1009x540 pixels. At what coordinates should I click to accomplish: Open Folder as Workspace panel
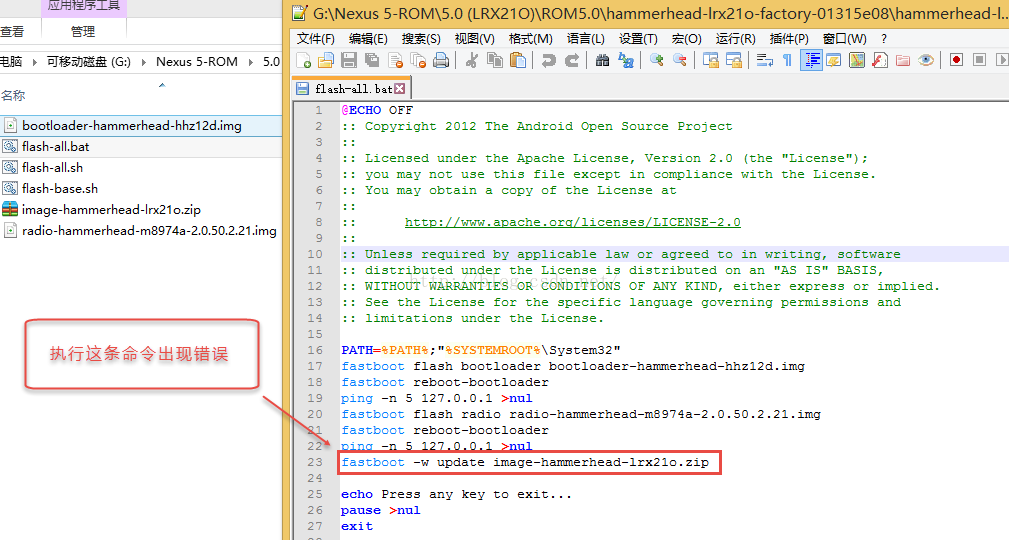pyautogui.click(x=903, y=61)
